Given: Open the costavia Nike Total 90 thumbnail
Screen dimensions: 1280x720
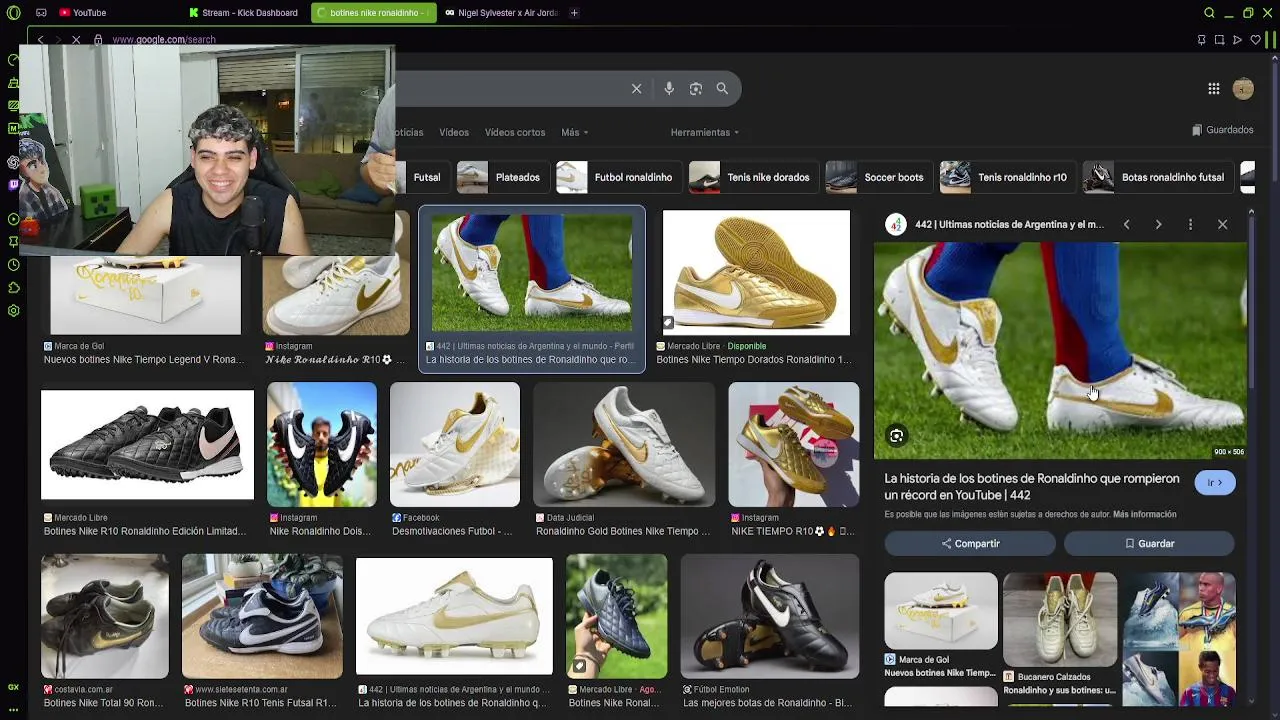Looking at the screenshot, I should point(105,616).
